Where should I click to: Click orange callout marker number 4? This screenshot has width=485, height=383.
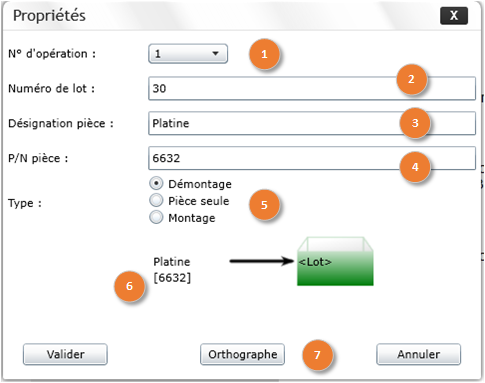click(x=415, y=167)
